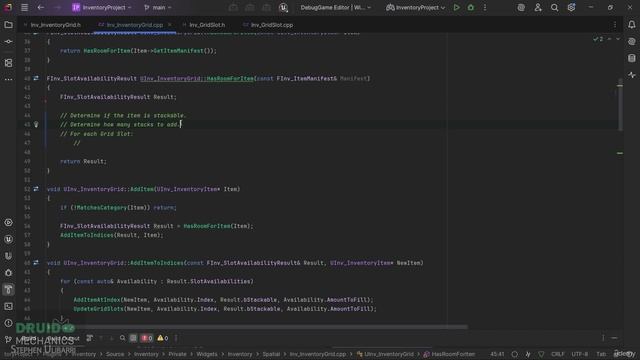Open bottom panel more options menu
This screenshot has height=360, width=640.
click(176, 338)
